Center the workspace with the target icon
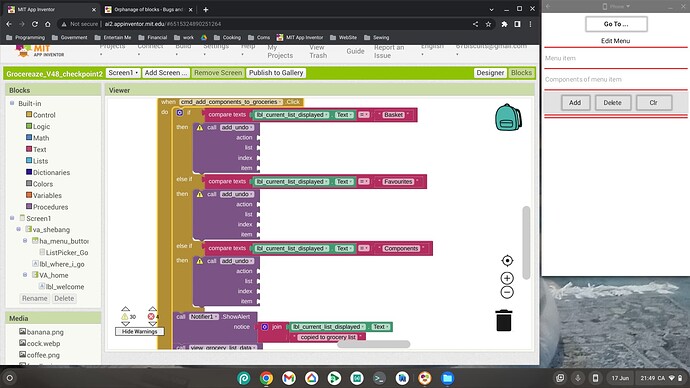The height and width of the screenshot is (388, 690). click(x=507, y=261)
